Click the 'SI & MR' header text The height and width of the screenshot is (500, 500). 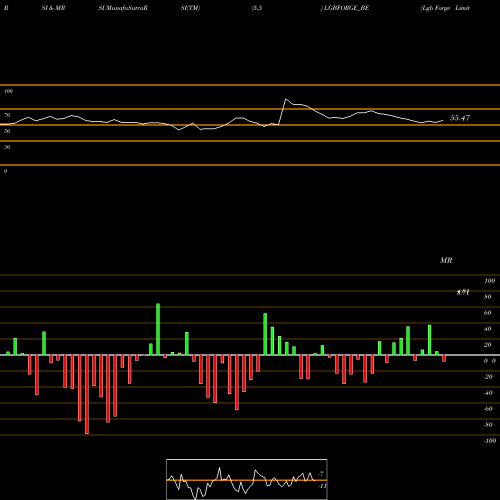point(53,8)
